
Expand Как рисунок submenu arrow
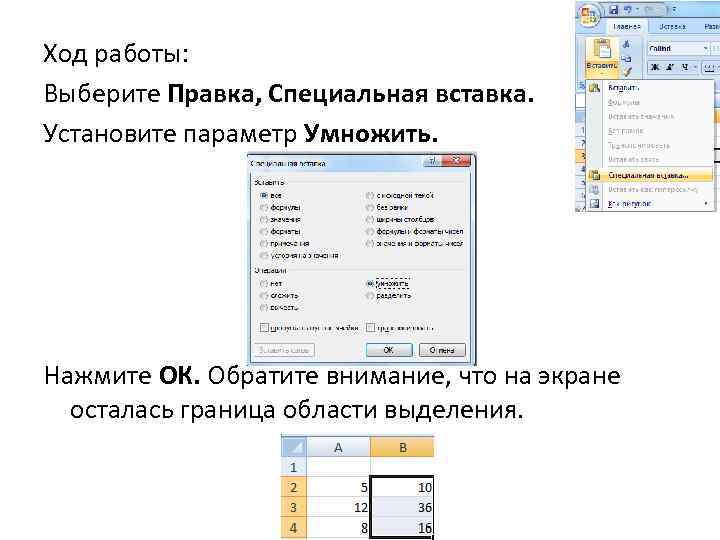pos(706,203)
